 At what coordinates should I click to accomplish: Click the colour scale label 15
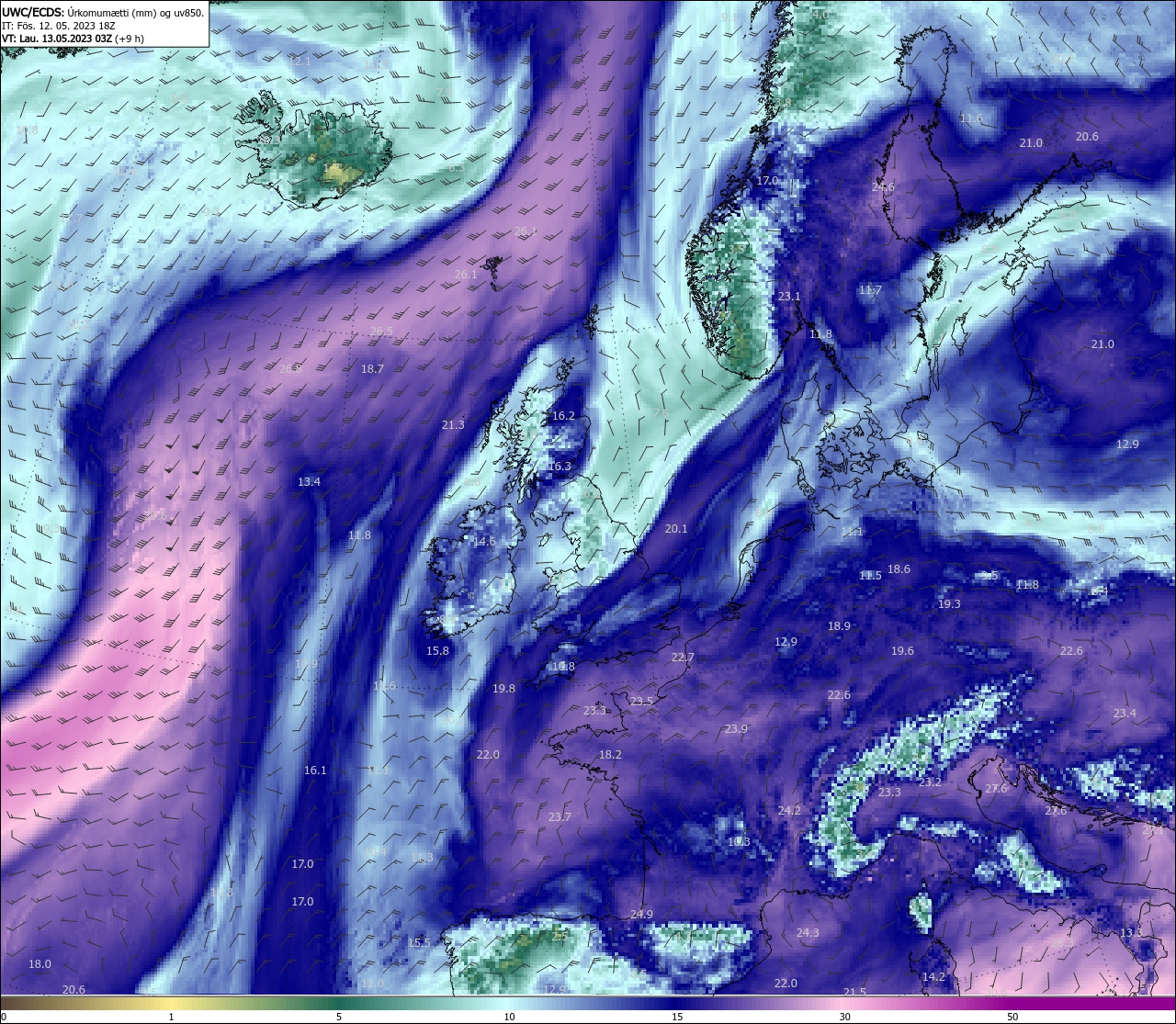[x=677, y=1017]
